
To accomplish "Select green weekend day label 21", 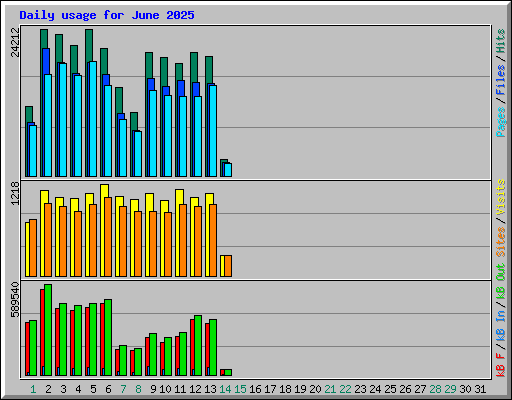I will 330,389.
